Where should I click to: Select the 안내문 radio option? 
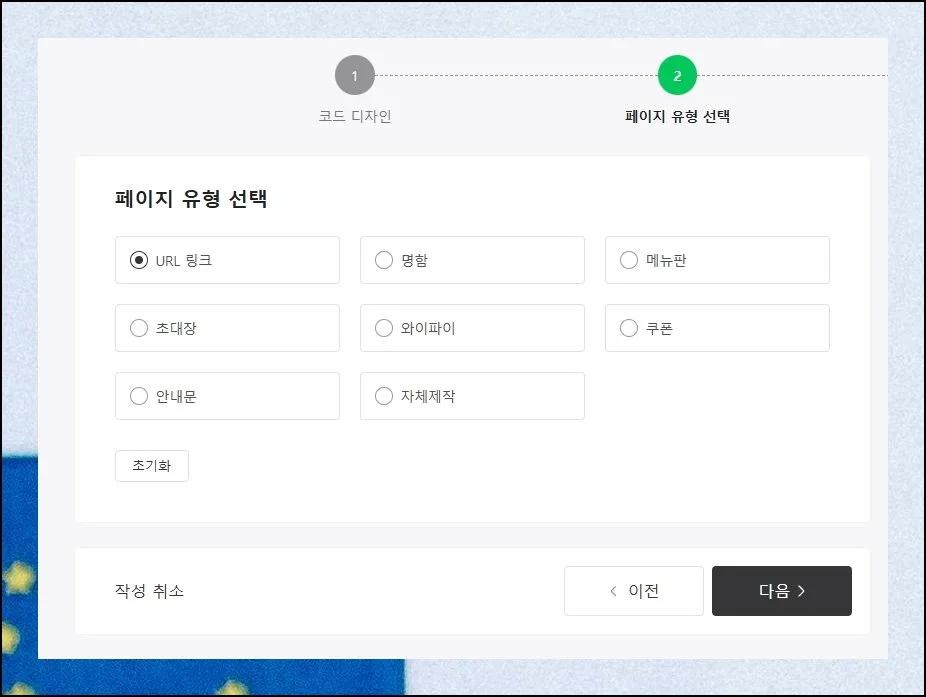coord(139,396)
